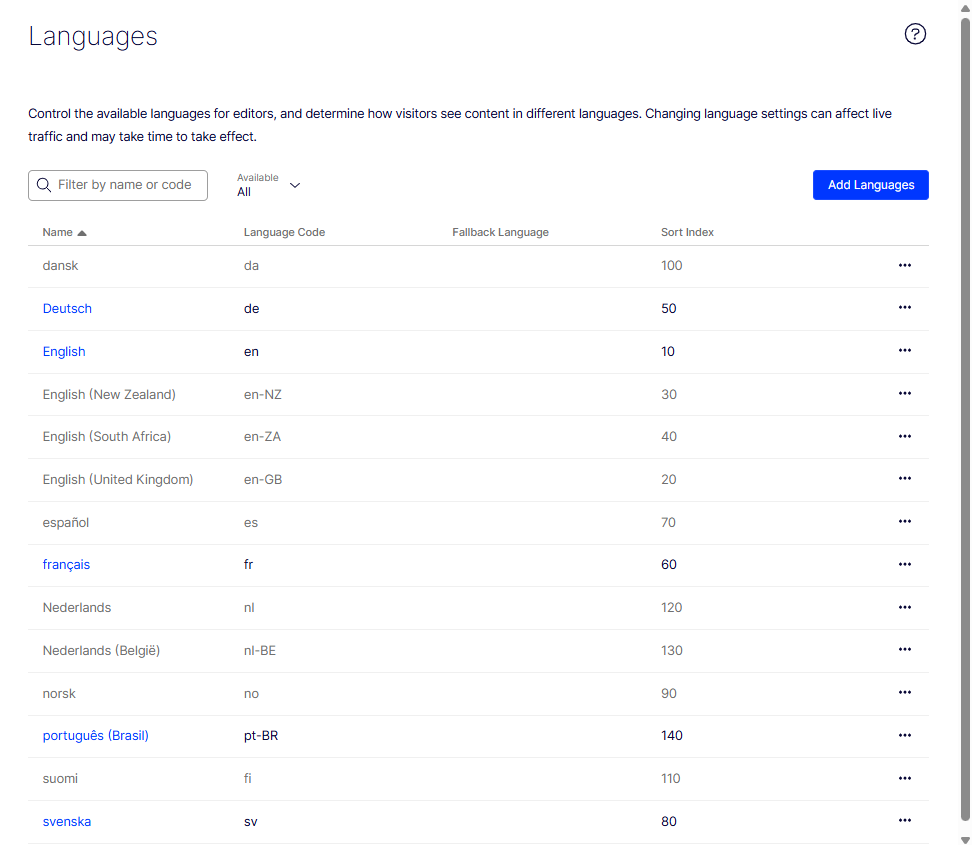Open the ellipsis menu for norsk row
This screenshot has height=845, width=972.
click(x=904, y=692)
